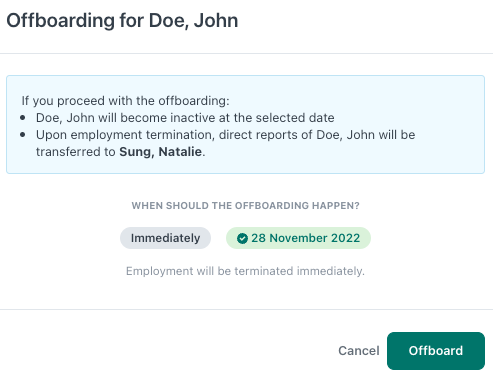The image size is (493, 378).
Task: Click the WHEN SHOULD THE OFFBOARDING HAPPEN label
Action: 245,206
